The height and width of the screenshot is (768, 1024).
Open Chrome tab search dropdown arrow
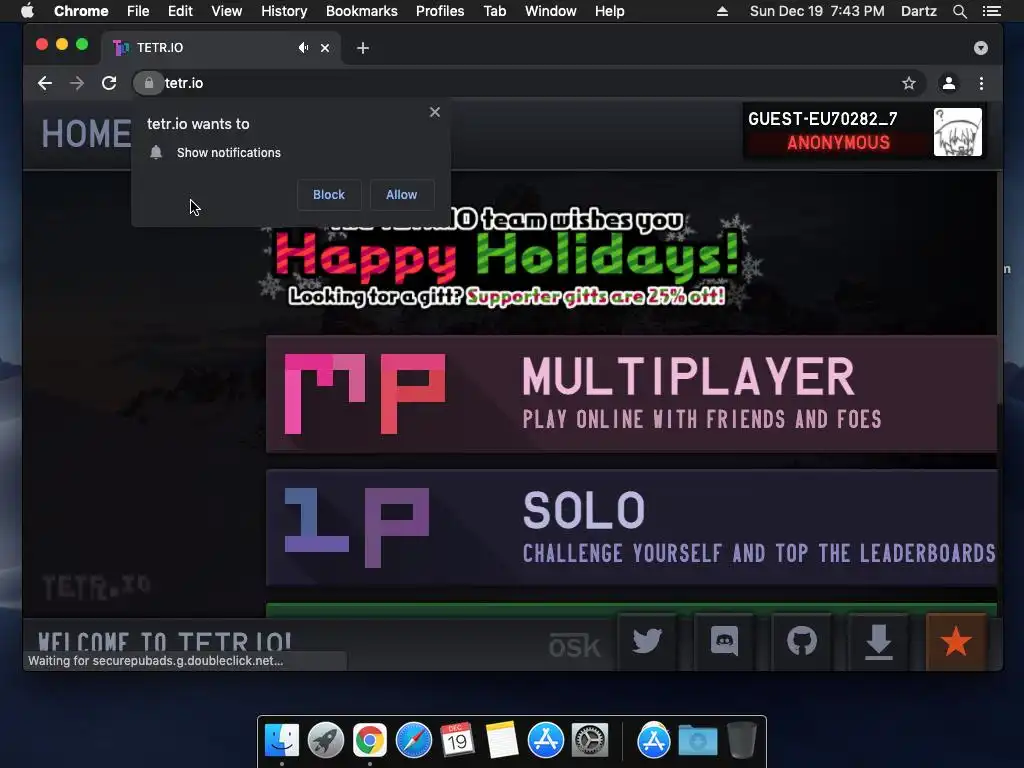(980, 48)
